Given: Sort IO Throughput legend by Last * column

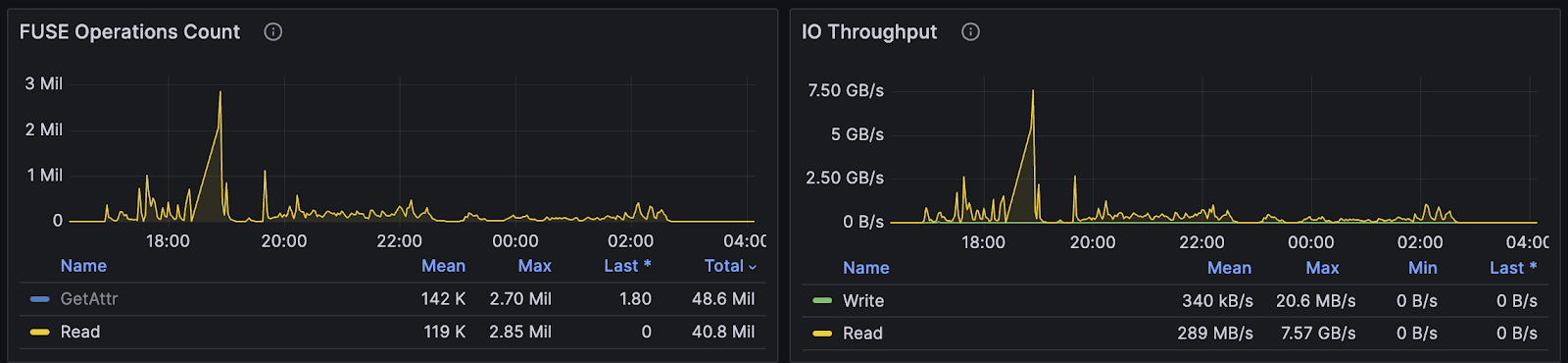Looking at the screenshot, I should point(1513,268).
